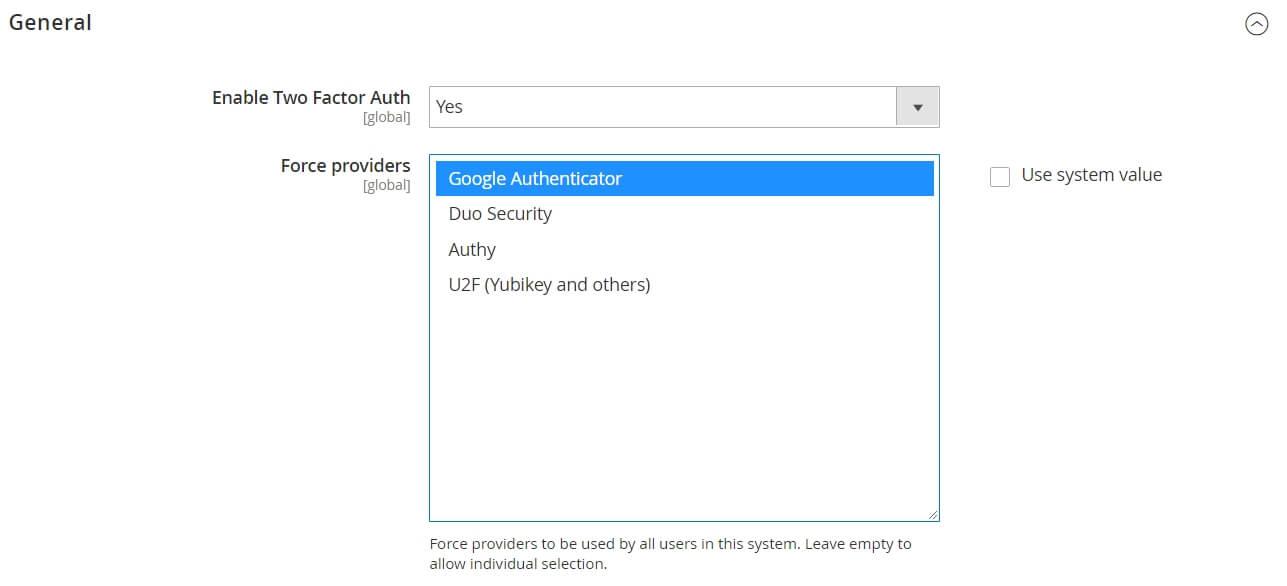
Task: Select Google Authenticator provider
Action: pyautogui.click(x=684, y=178)
